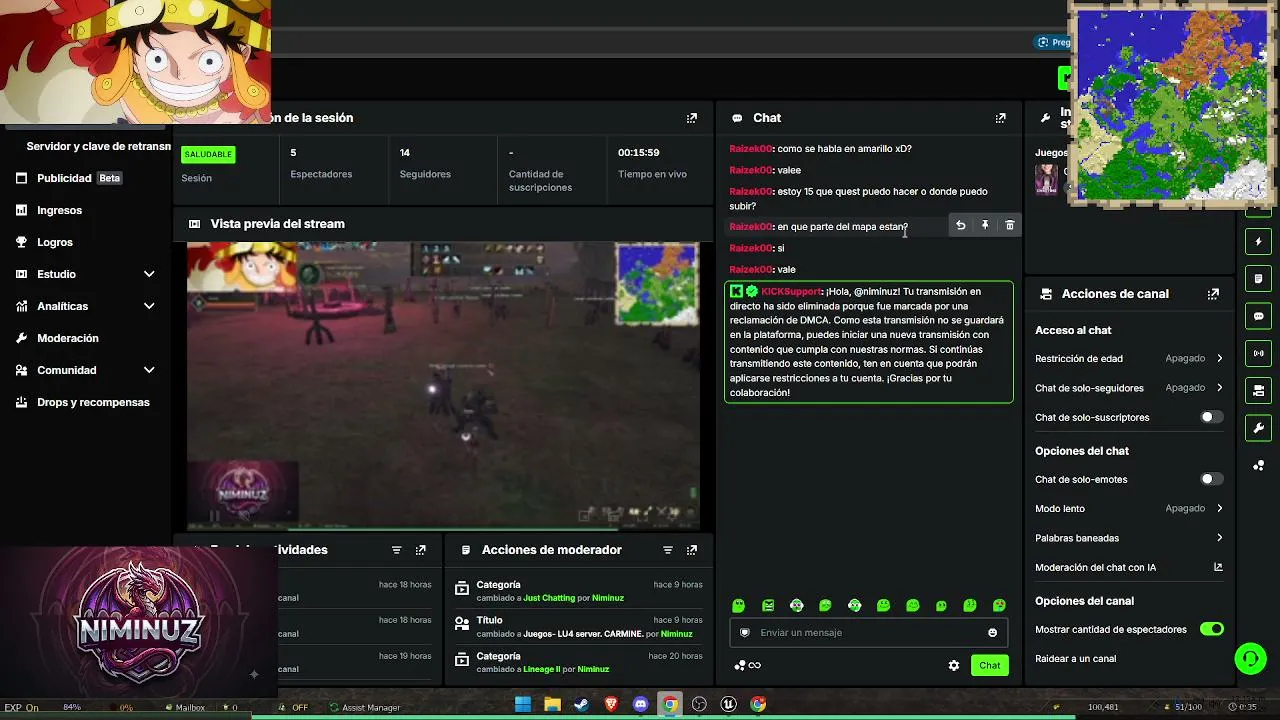Screen dimensions: 1280x720
Task: Click Raidear a un canal
Action: coord(1075,659)
